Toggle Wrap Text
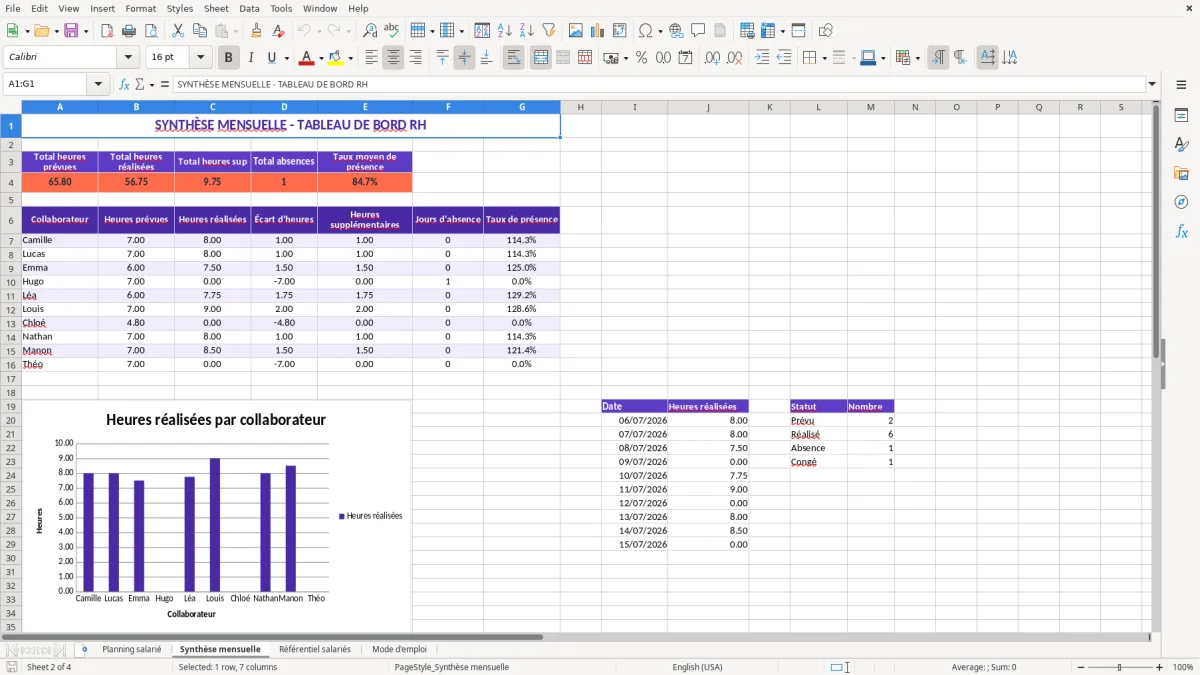Viewport: 1200px width, 675px height. point(514,58)
